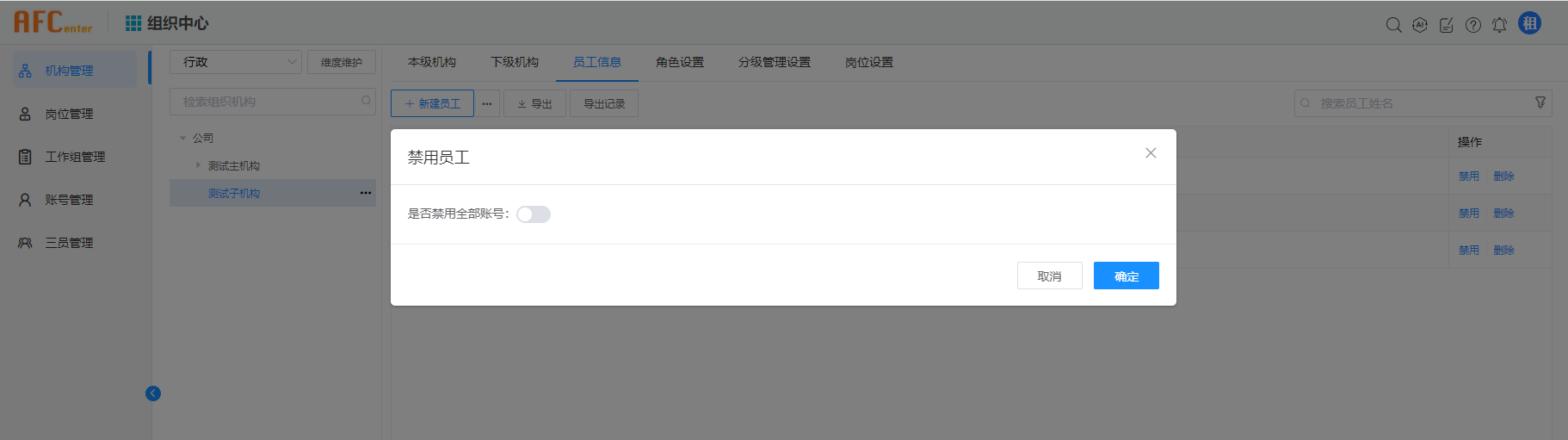The image size is (1568, 440).
Task: Toggle the disable all accounts switch
Action: (x=533, y=214)
